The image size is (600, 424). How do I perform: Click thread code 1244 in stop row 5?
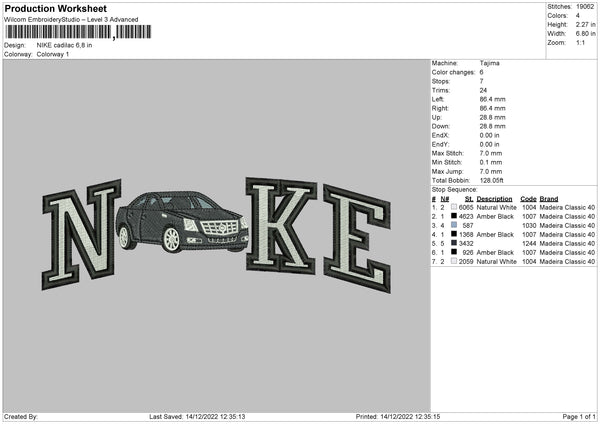pyautogui.click(x=529, y=243)
